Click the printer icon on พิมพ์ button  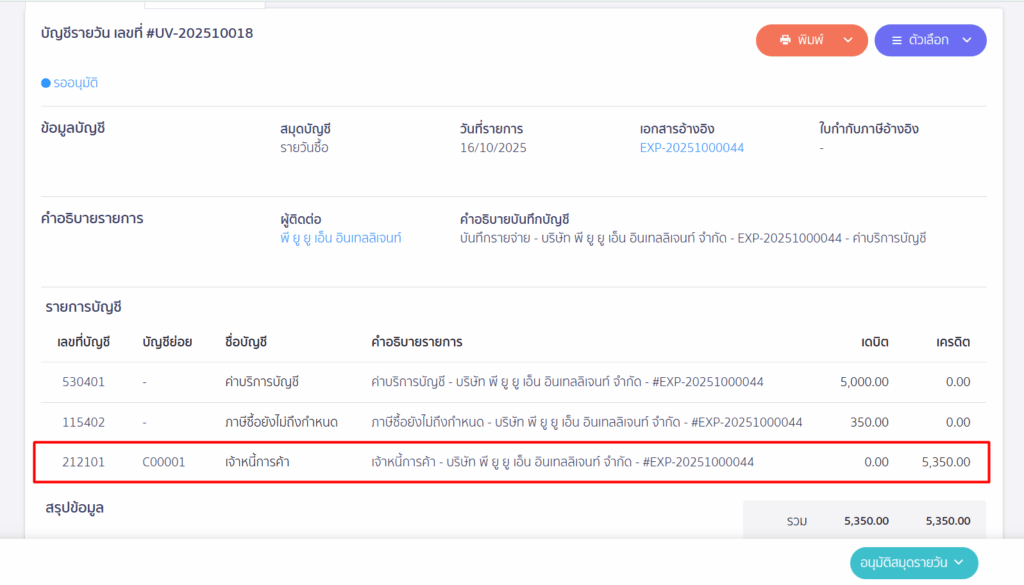tap(785, 40)
